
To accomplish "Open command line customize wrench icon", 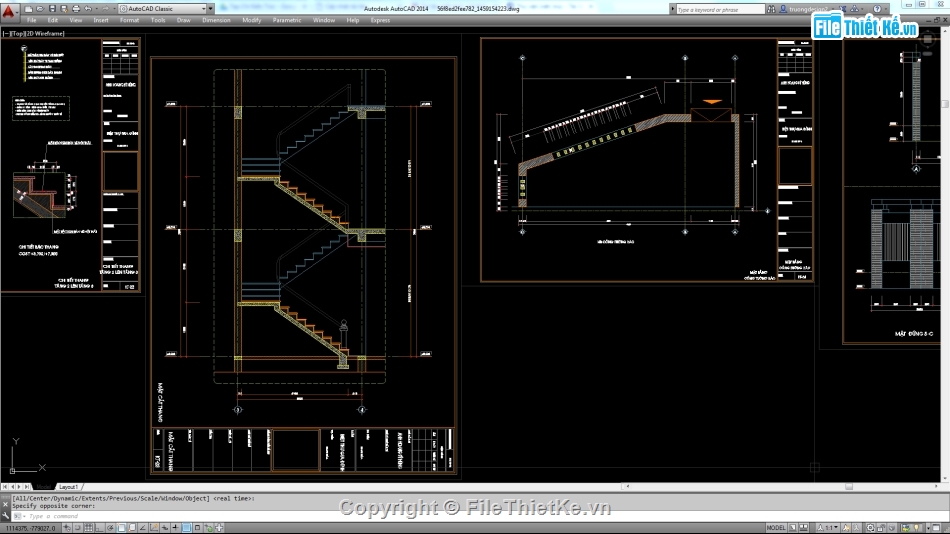I will point(5,515).
